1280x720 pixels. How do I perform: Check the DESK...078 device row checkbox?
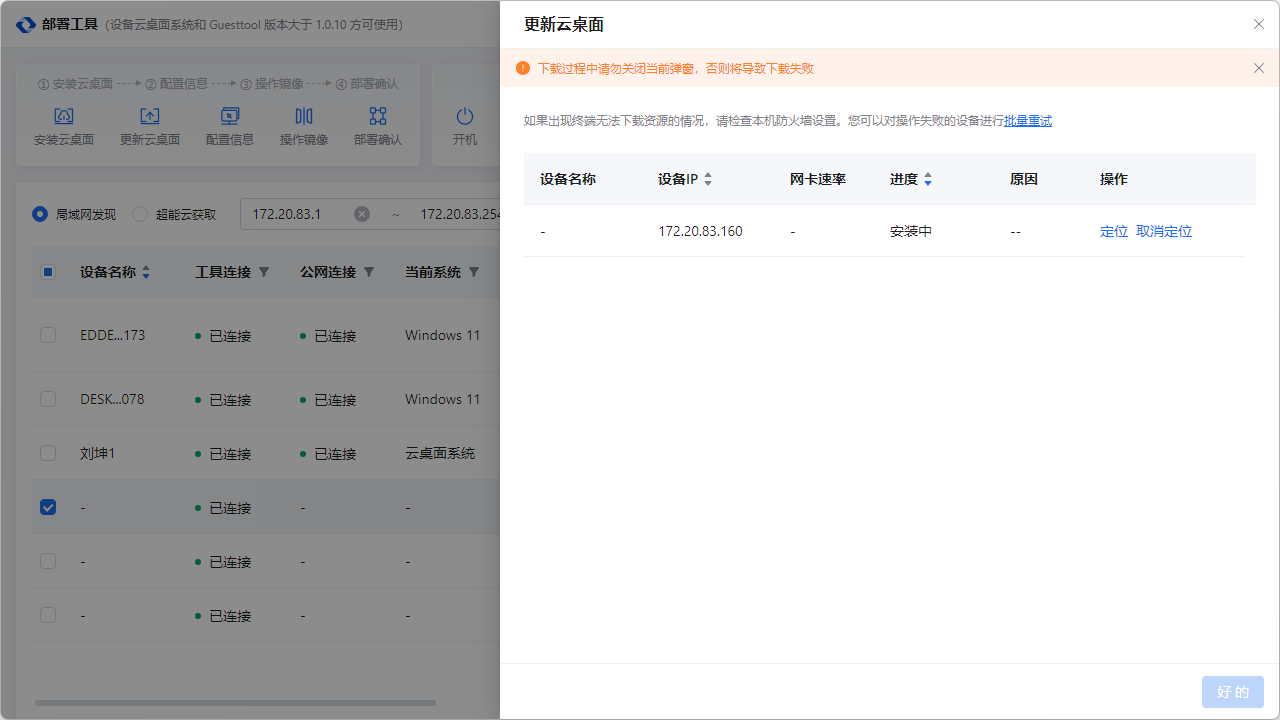pos(48,399)
